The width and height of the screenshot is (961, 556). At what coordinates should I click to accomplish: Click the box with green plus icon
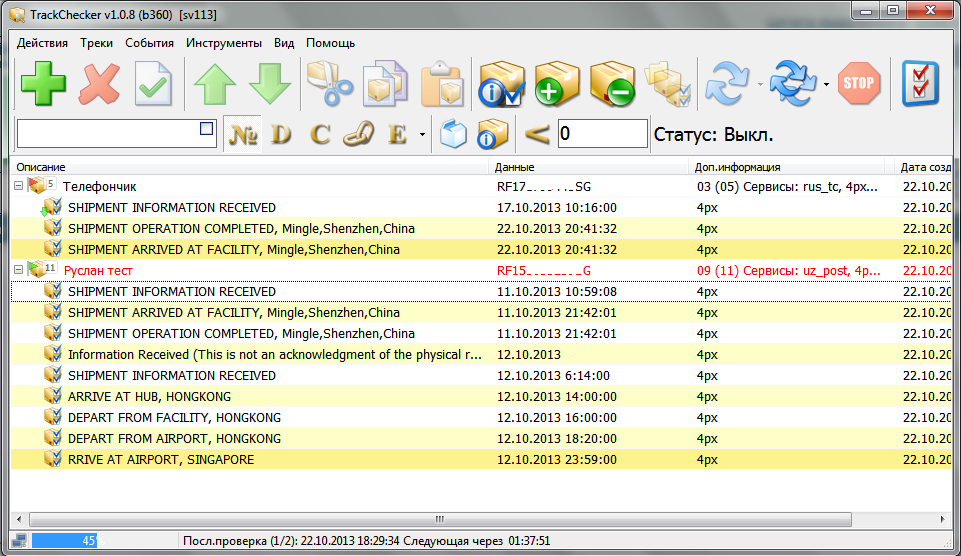pyautogui.click(x=557, y=84)
